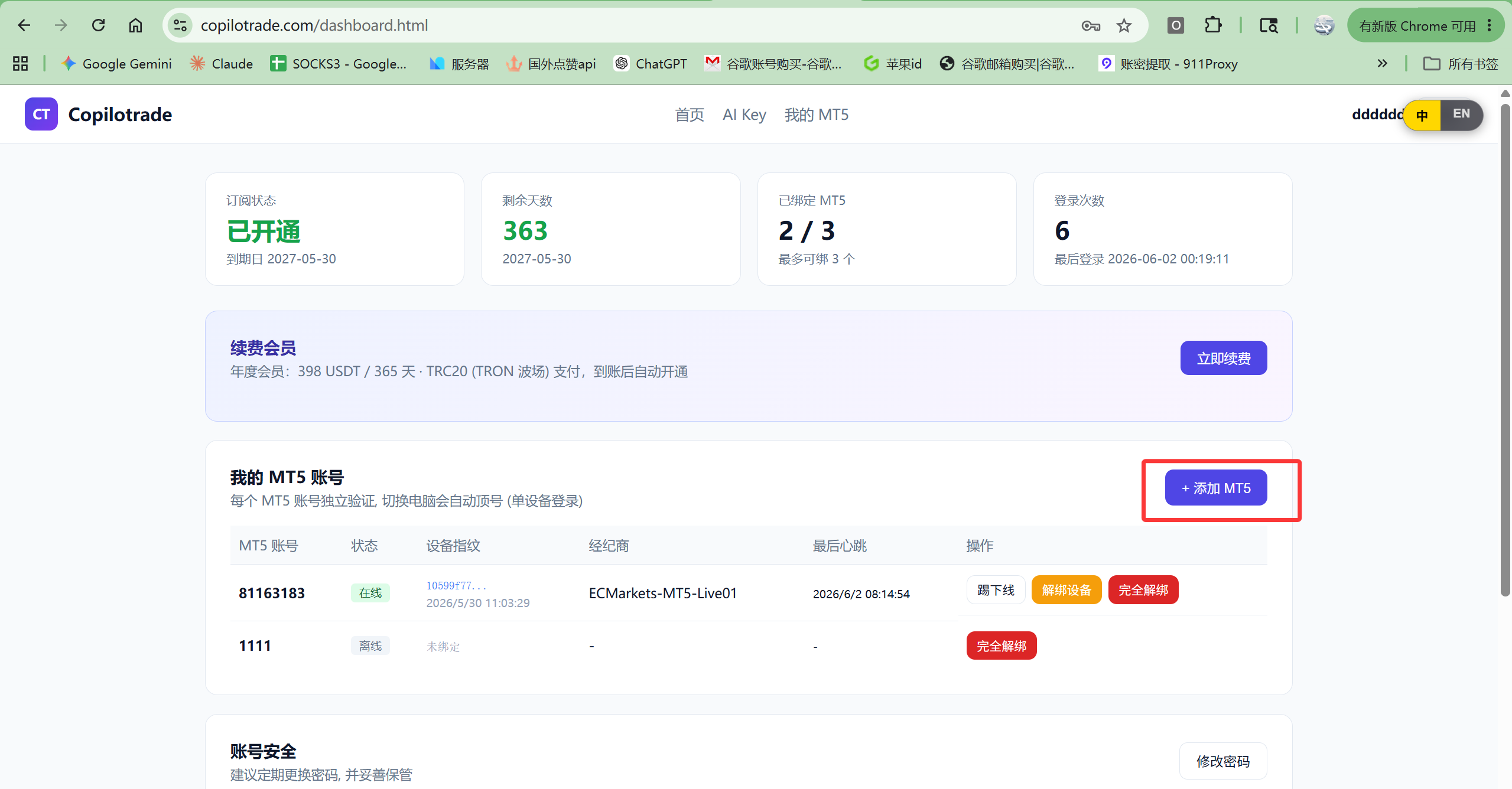View site information icon in address bar
Viewport: 1512px width, 789px height.
(180, 25)
